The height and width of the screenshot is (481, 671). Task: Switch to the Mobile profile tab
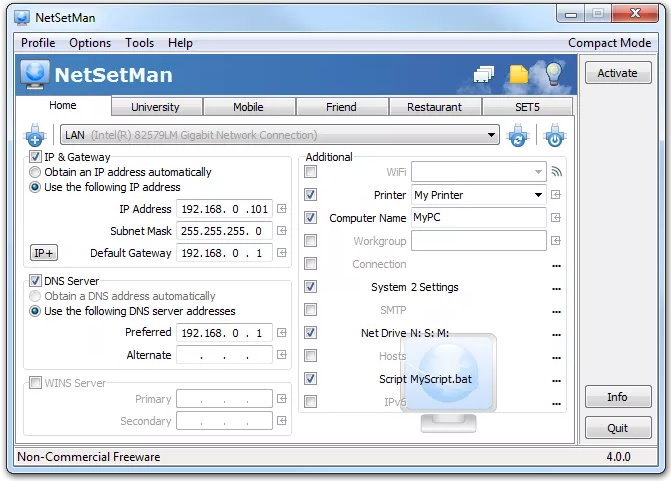coord(249,107)
